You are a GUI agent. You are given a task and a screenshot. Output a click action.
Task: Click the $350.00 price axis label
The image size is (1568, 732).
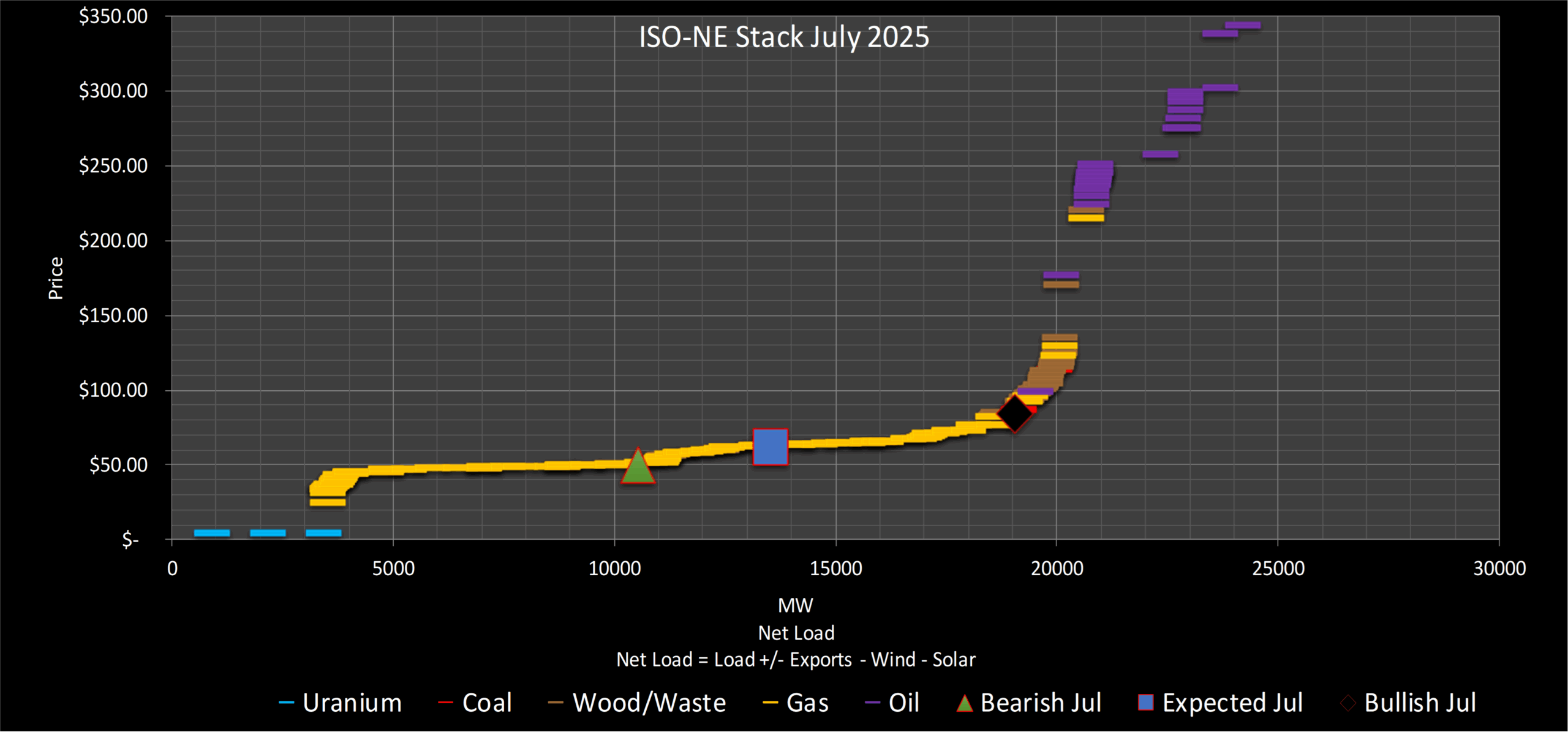pos(113,17)
